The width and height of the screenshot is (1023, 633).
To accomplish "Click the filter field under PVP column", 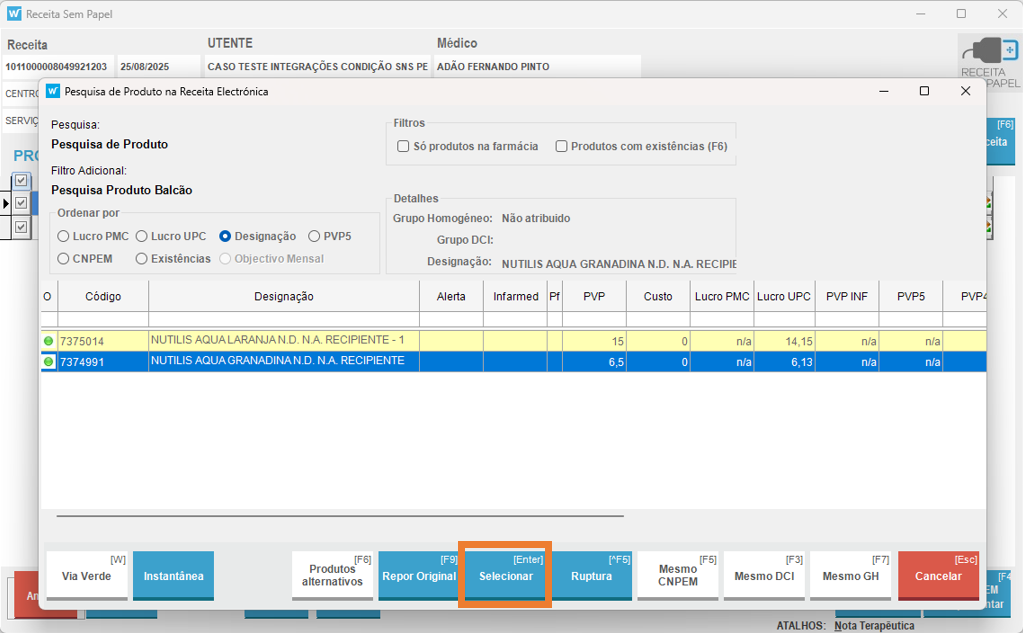I will (594, 319).
